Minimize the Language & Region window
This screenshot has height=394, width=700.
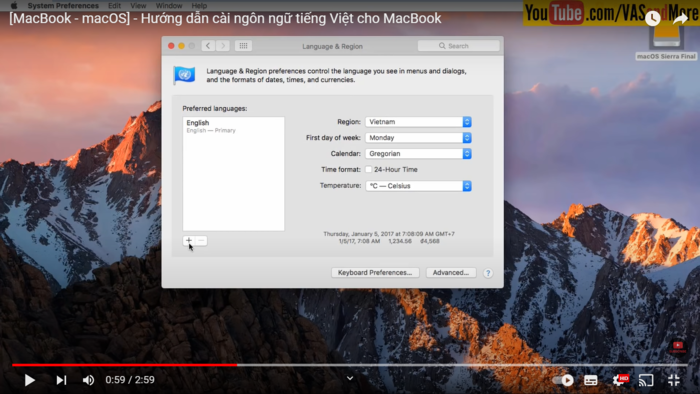[181, 46]
